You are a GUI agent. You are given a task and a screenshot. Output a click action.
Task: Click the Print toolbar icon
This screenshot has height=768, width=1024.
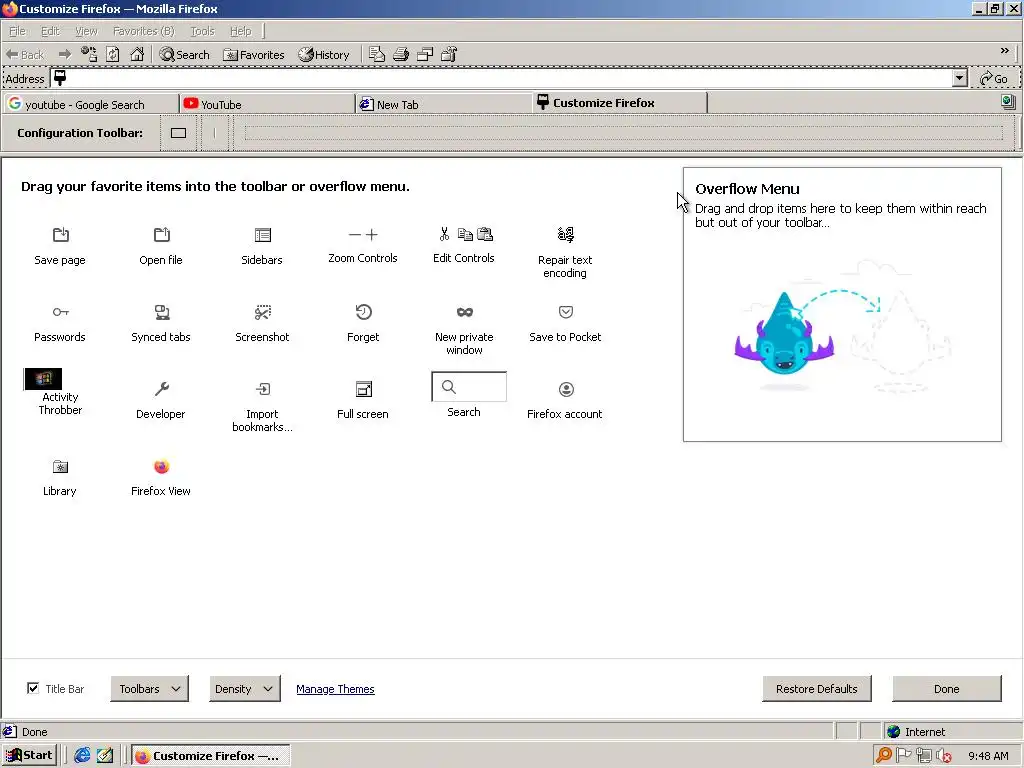401,54
